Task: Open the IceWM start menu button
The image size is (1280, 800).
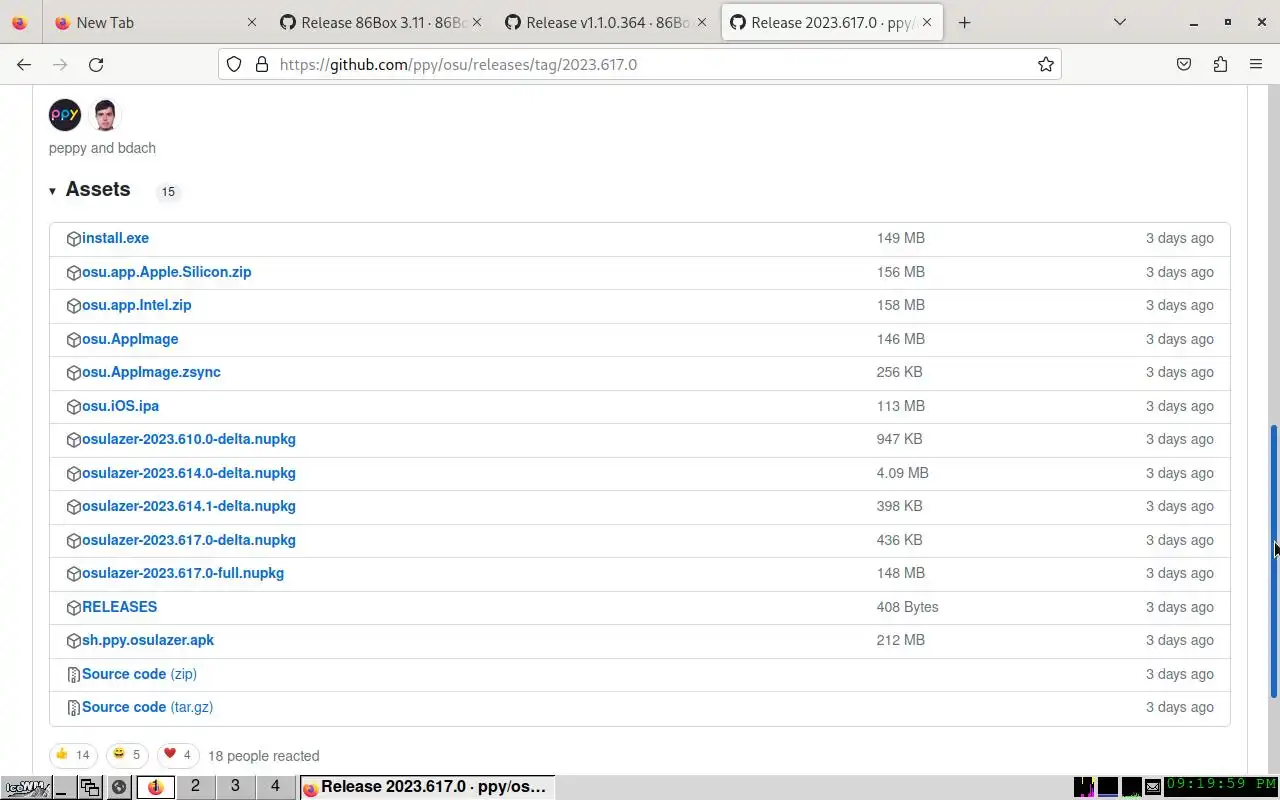Action: 26,787
